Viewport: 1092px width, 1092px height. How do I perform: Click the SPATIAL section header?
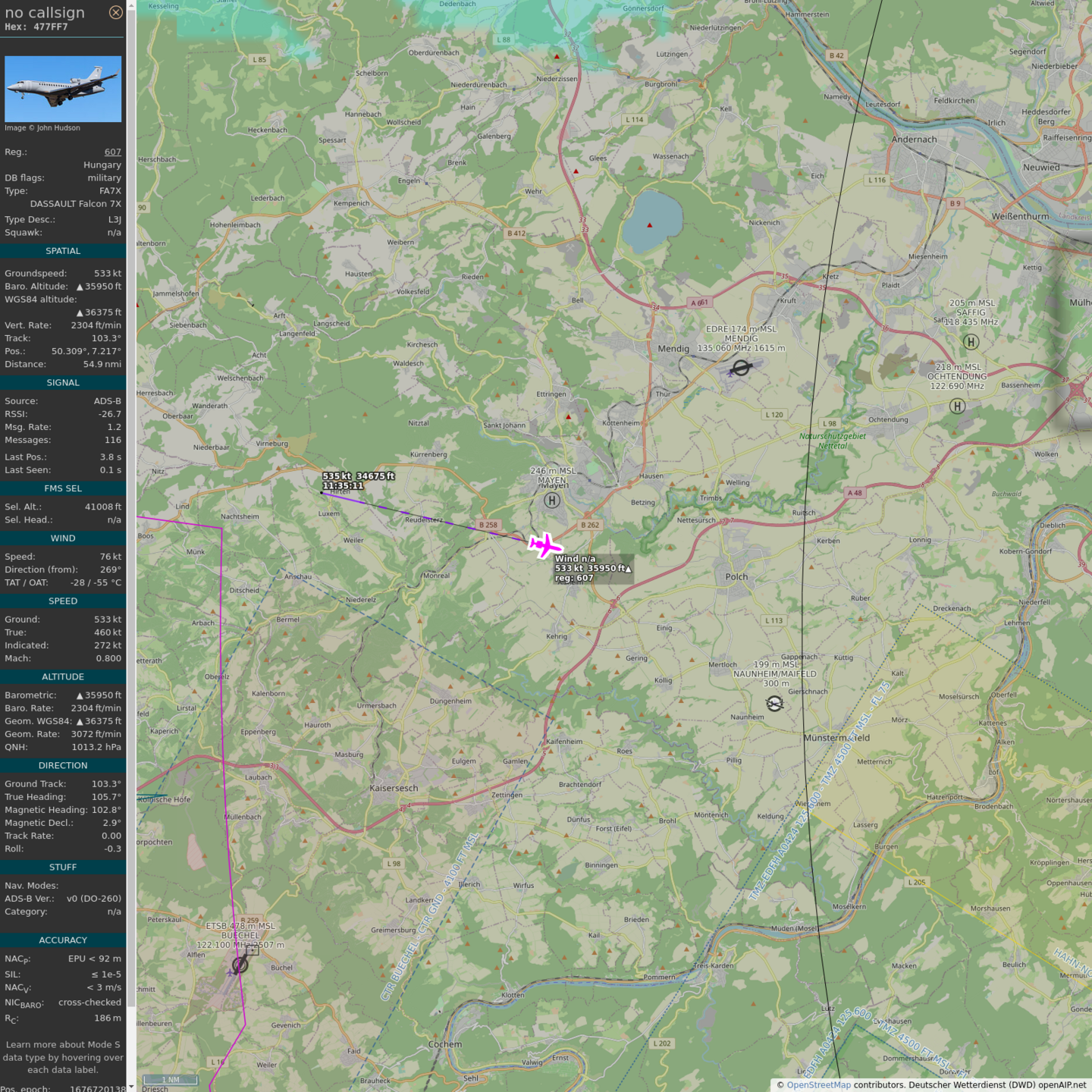tap(63, 251)
